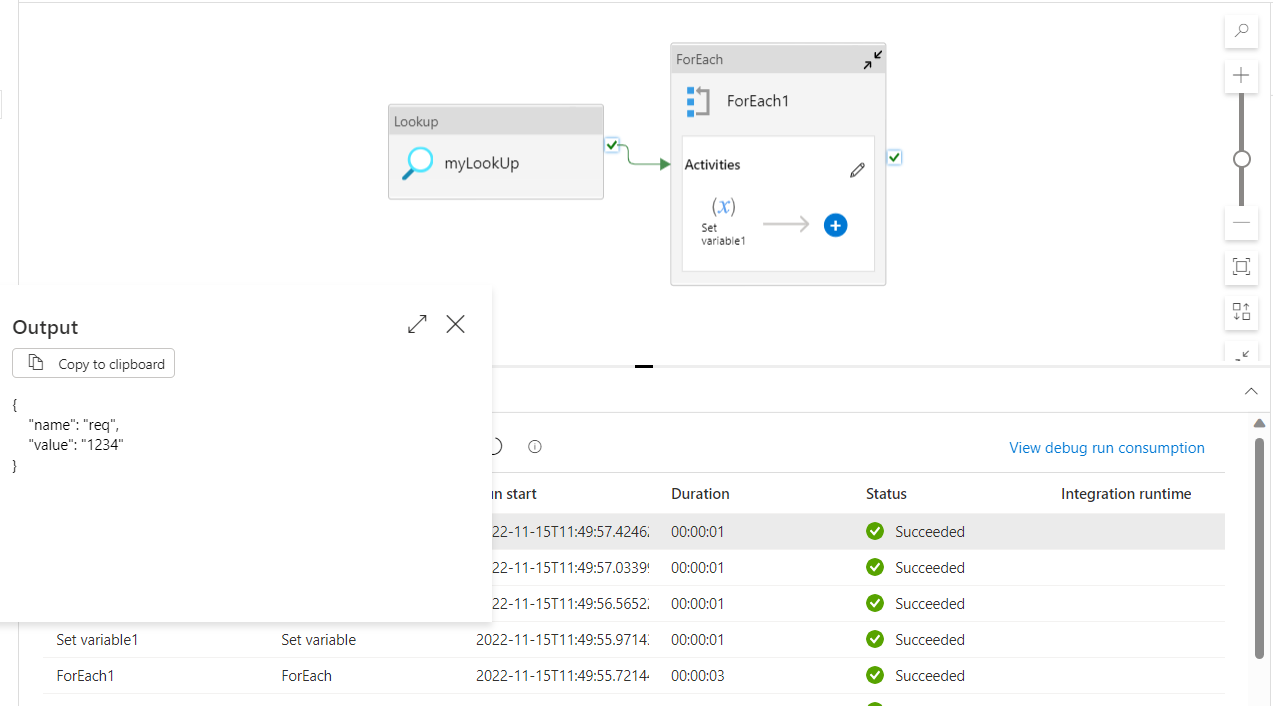Viewport: 1273px width, 706px height.
Task: Zoom out with the minus button
Action: tap(1241, 223)
